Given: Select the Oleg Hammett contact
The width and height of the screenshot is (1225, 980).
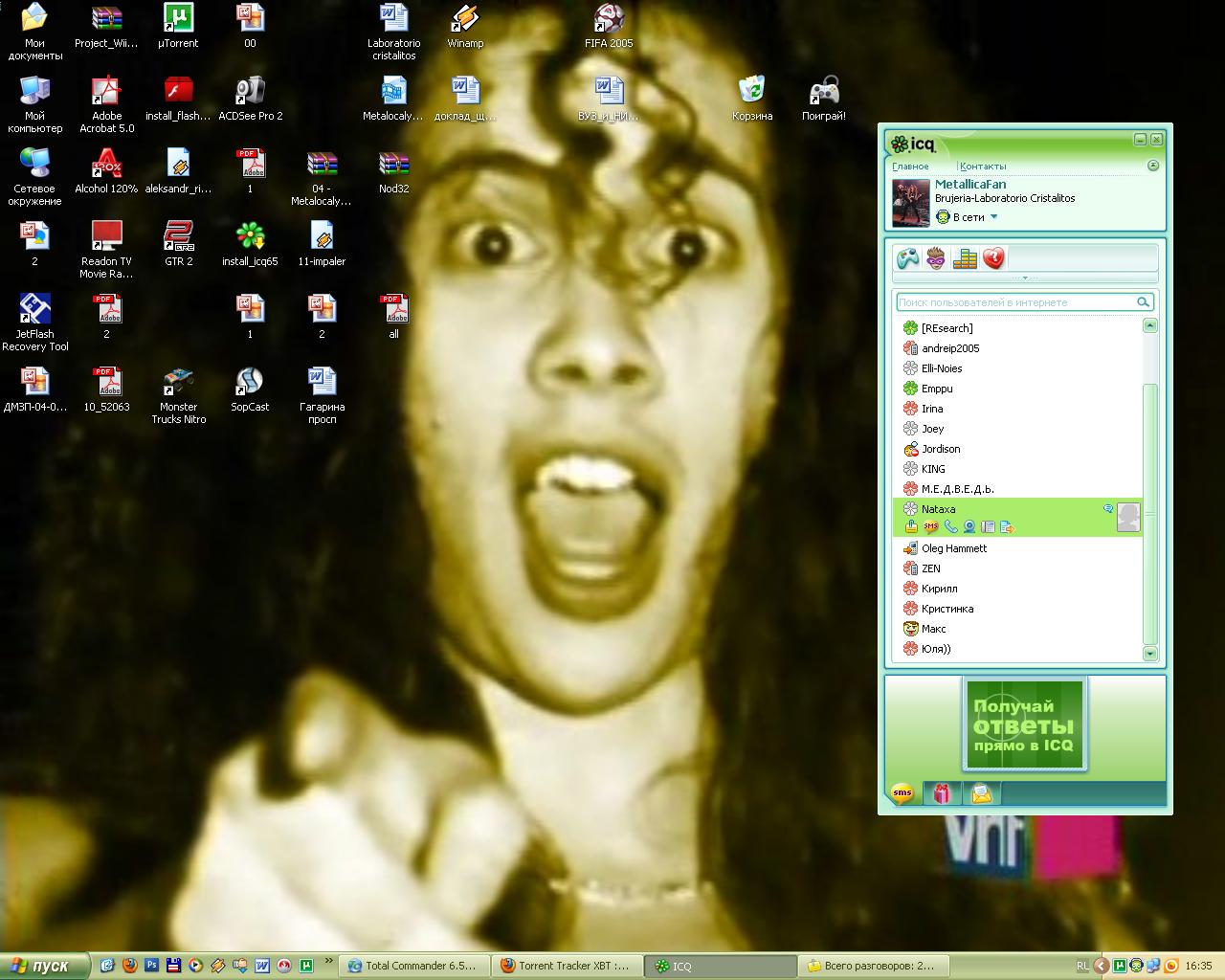Looking at the screenshot, I should pyautogui.click(x=953, y=548).
